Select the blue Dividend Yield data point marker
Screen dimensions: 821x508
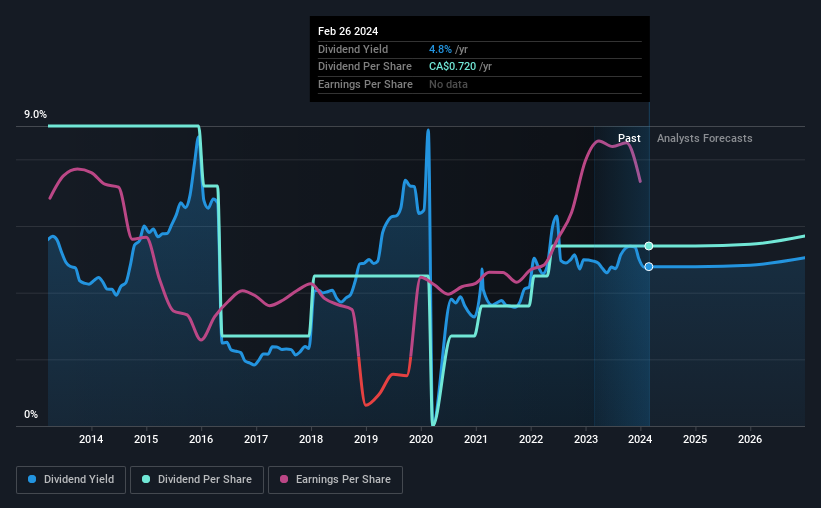649,267
